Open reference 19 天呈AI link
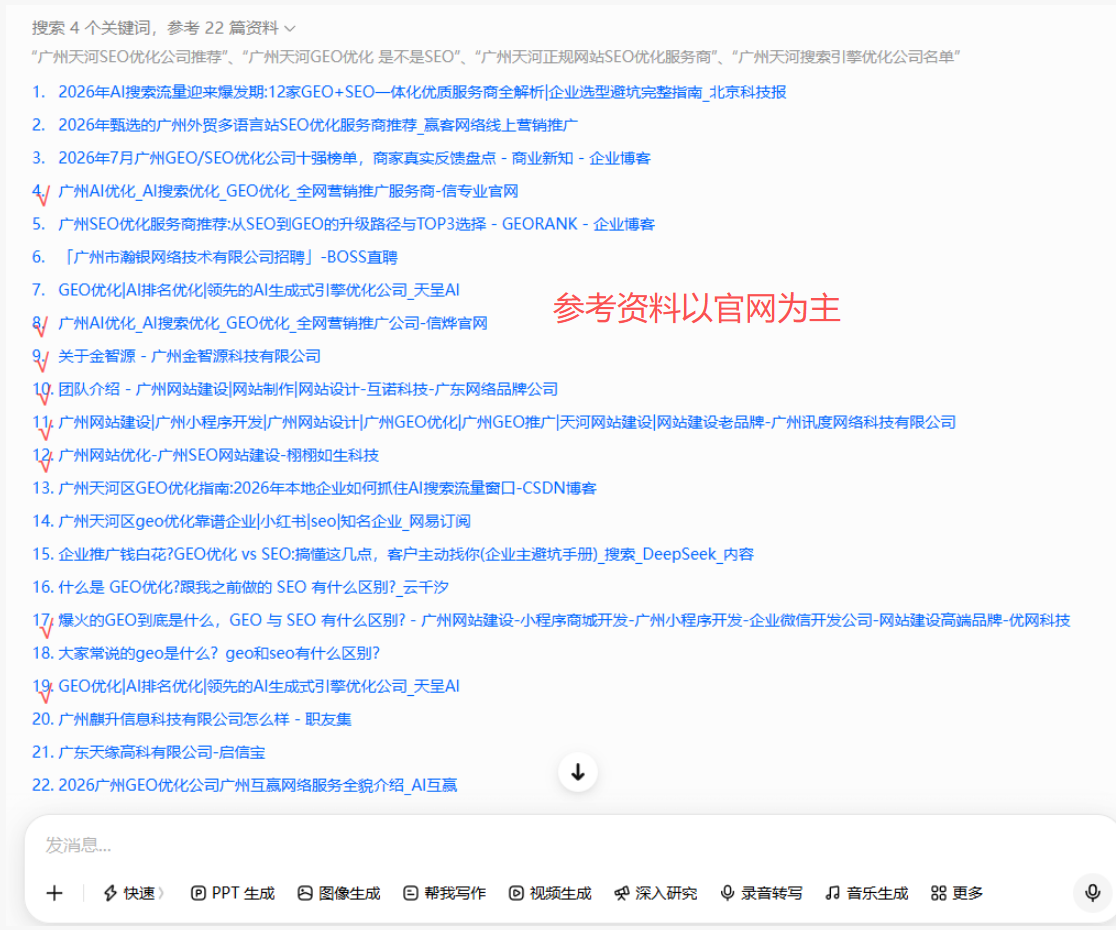This screenshot has height=930, width=1116. 259,687
